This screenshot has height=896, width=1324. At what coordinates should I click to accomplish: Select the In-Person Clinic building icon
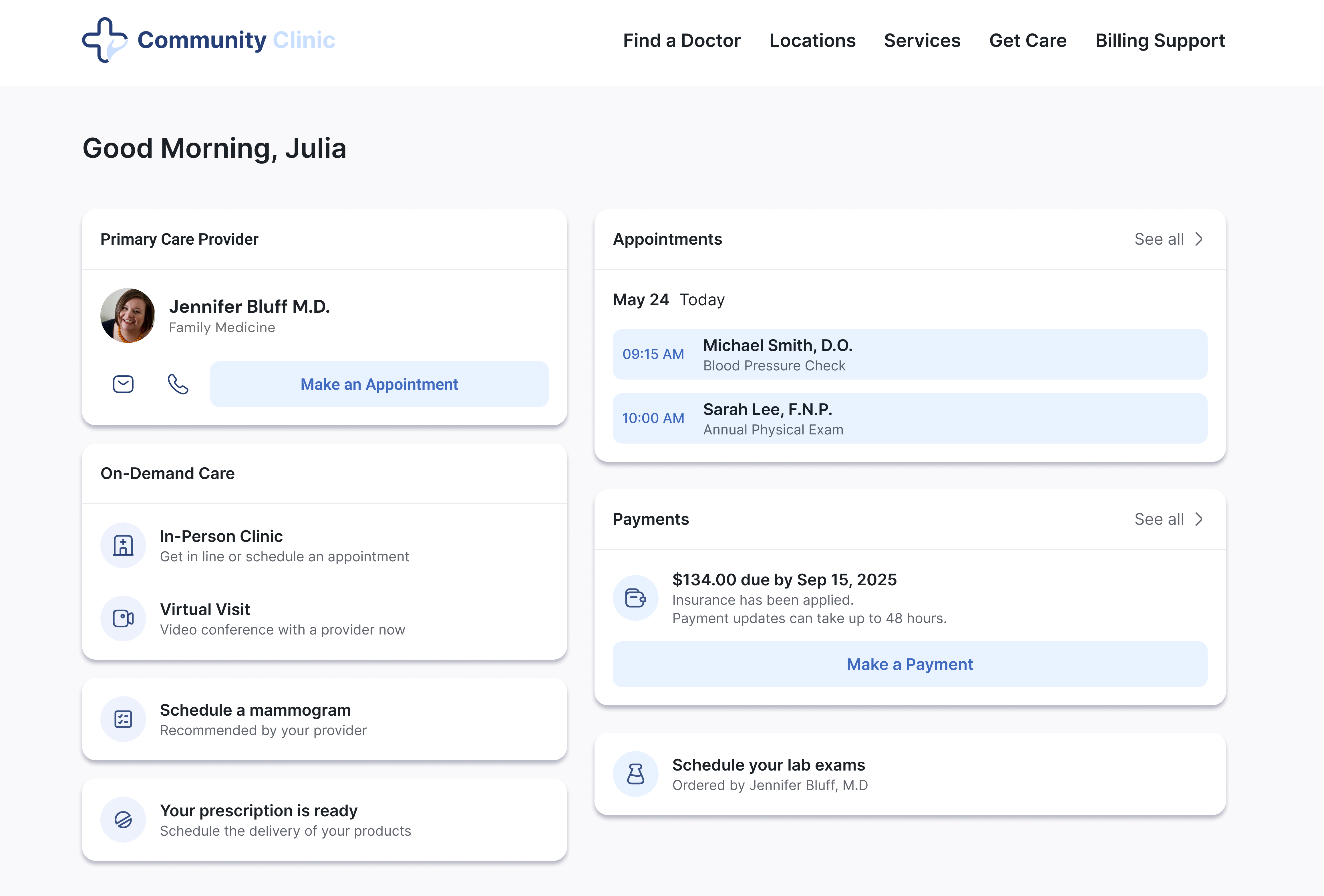pos(123,545)
